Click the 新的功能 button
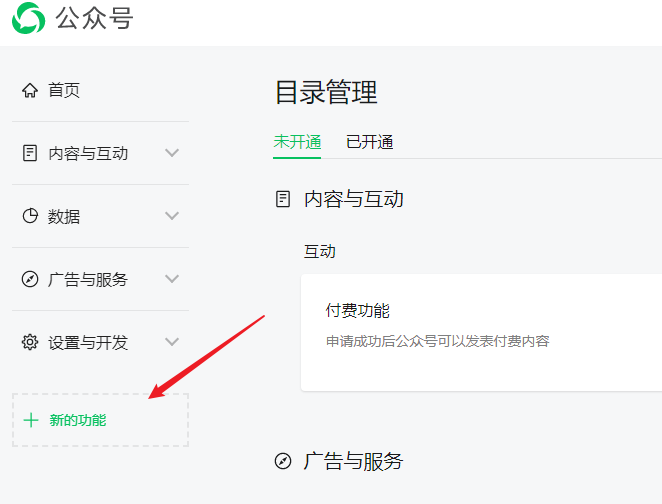The width and height of the screenshot is (662, 504). pos(100,420)
